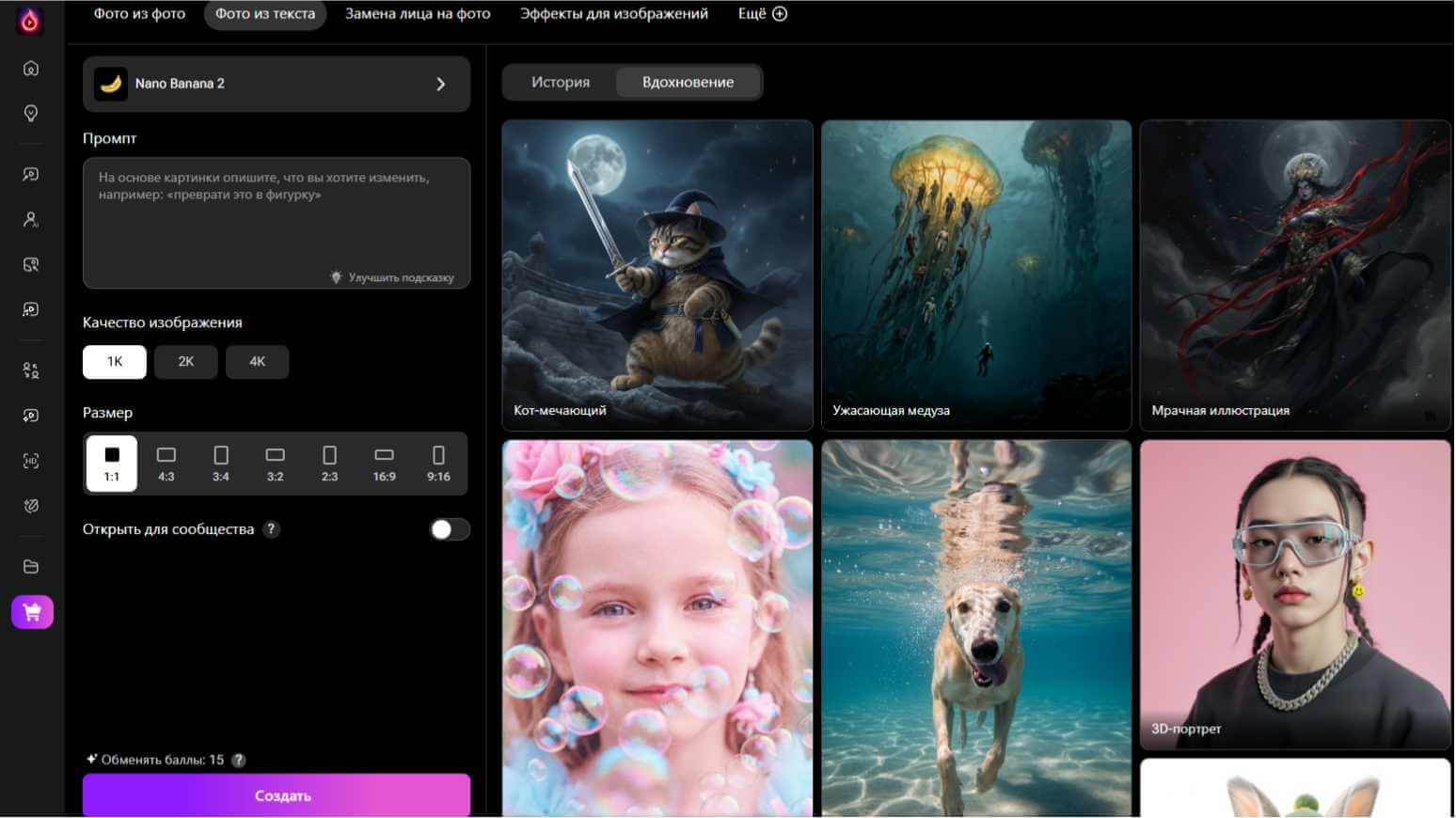Open the folder icon in the sidebar

coord(31,567)
